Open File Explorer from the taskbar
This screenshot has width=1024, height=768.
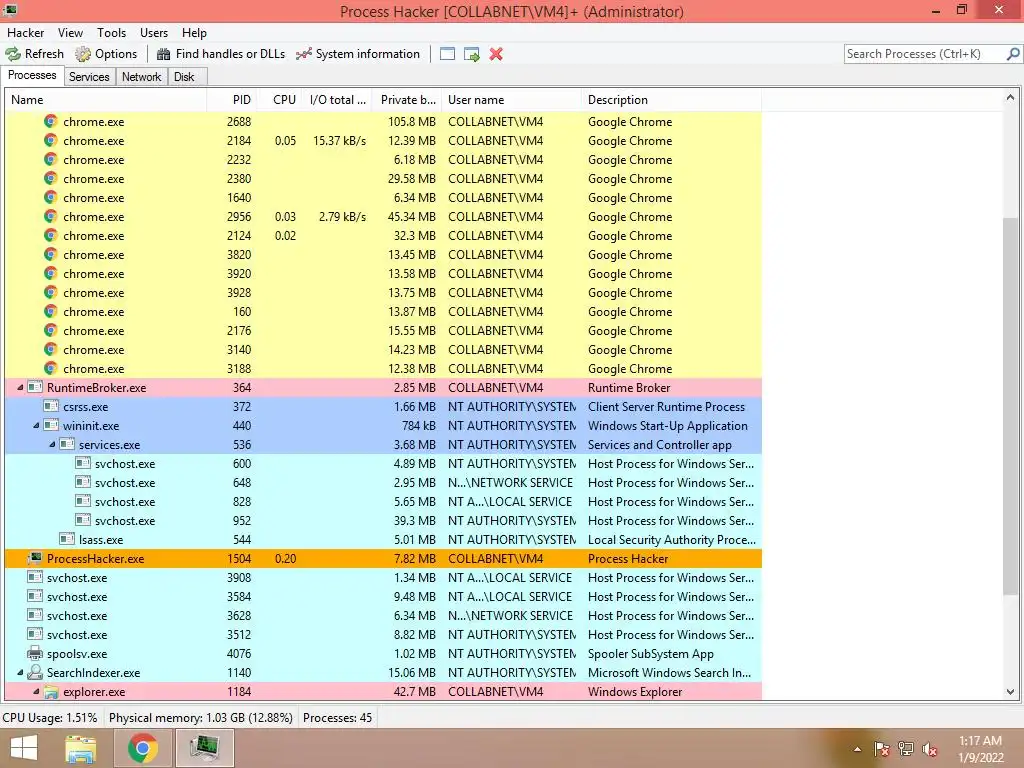81,748
